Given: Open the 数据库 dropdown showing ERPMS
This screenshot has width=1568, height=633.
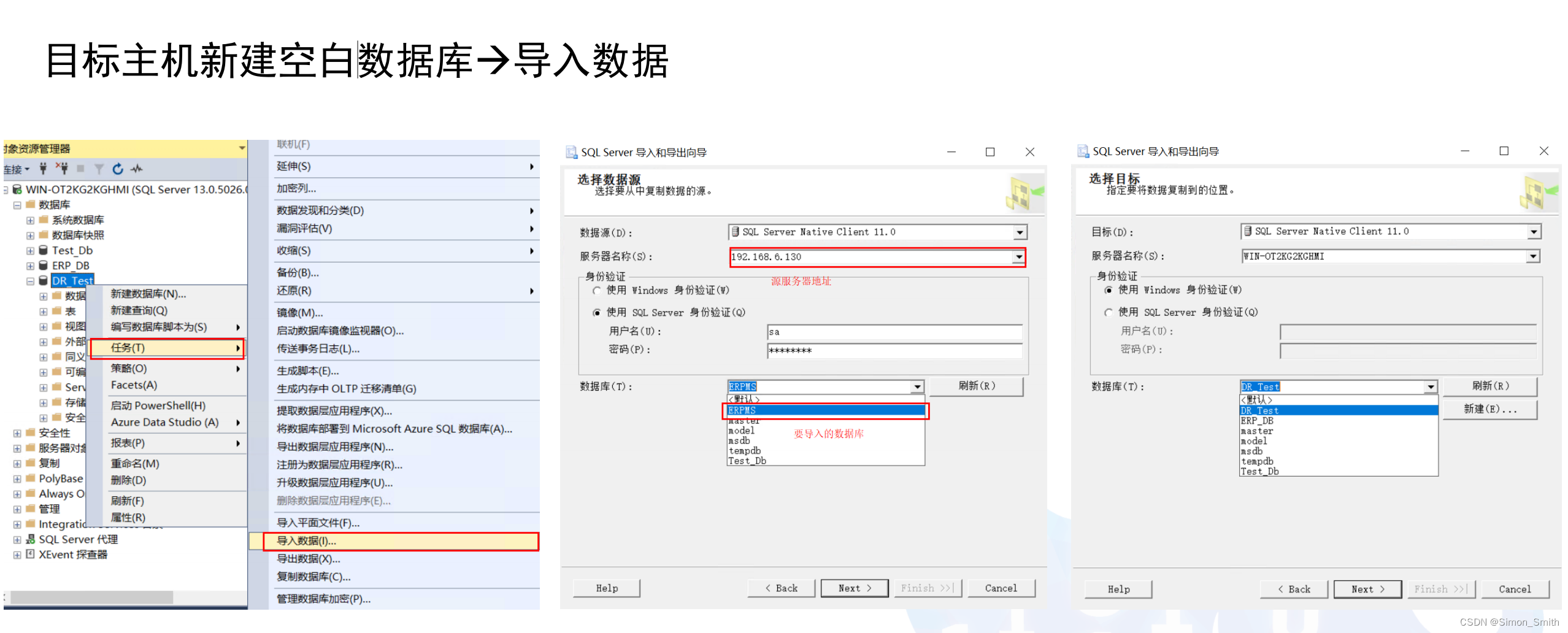Looking at the screenshot, I should 917,387.
